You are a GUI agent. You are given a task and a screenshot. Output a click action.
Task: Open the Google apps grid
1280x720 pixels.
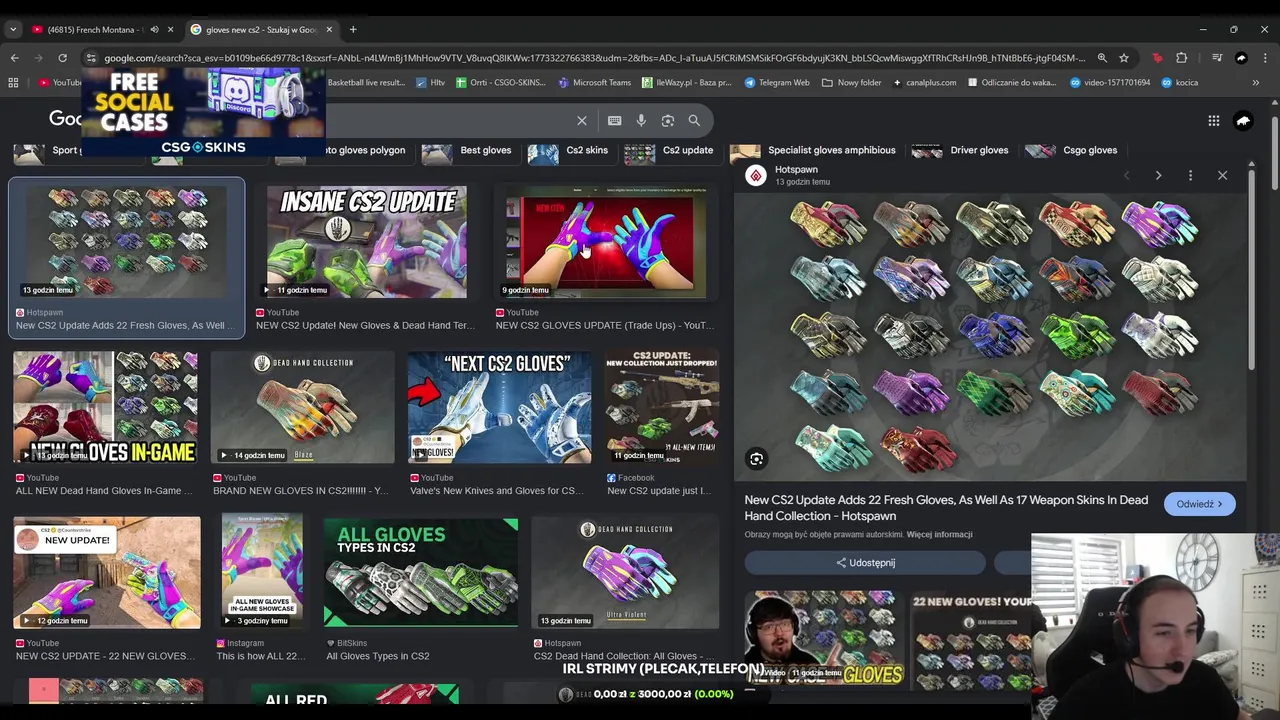(1213, 120)
